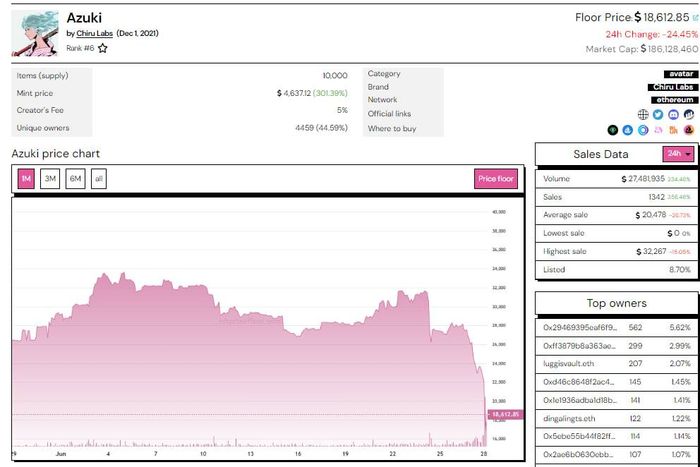700x467 pixels.
Task: Click the 'Chiru Labs' brand tag
Action: (673, 87)
